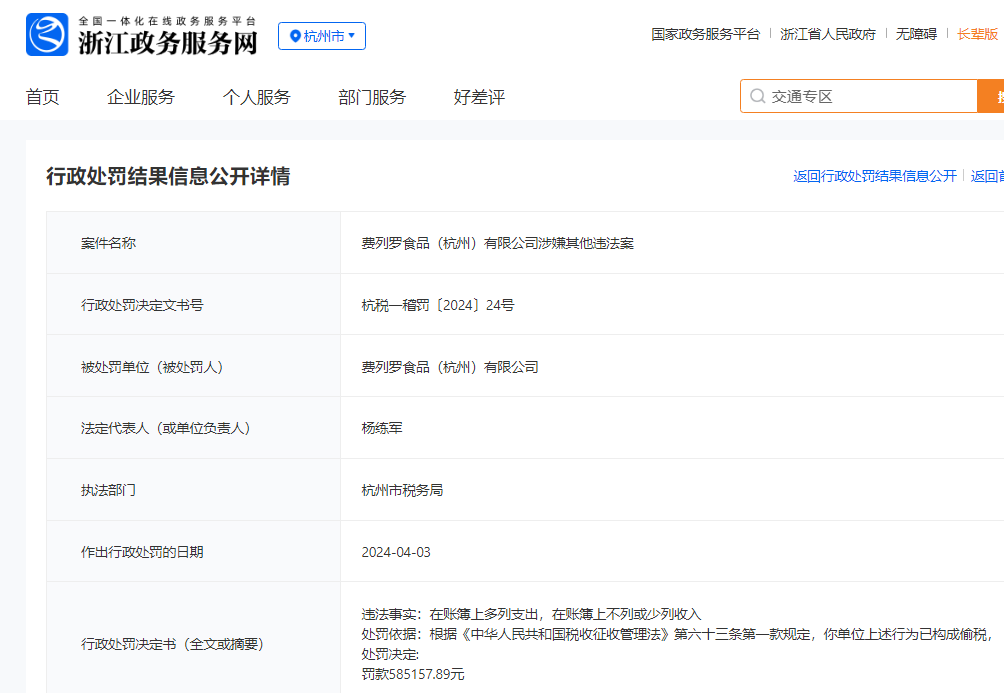The height and width of the screenshot is (693, 1004).
Task: Go to 企业服务 in the navigation bar
Action: click(x=141, y=97)
